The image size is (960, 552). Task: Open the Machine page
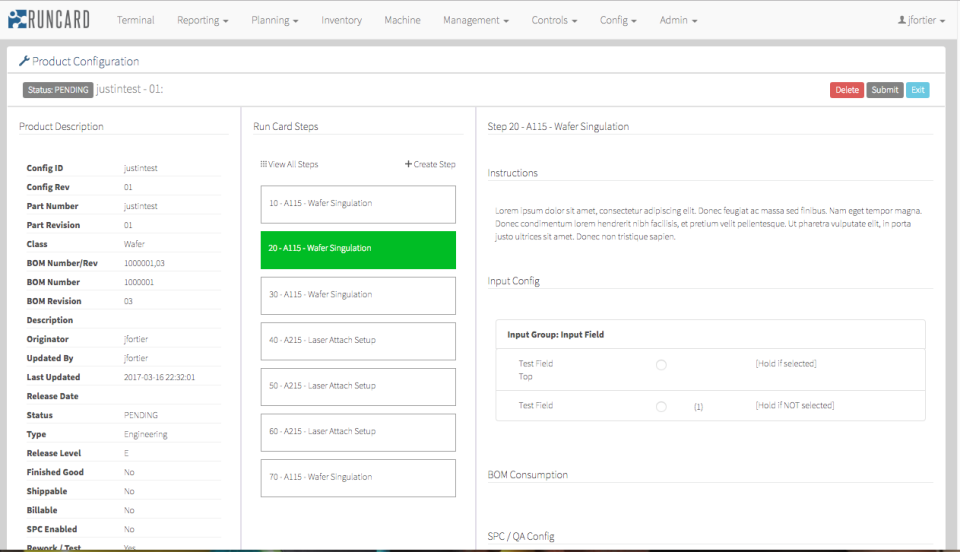tap(402, 20)
